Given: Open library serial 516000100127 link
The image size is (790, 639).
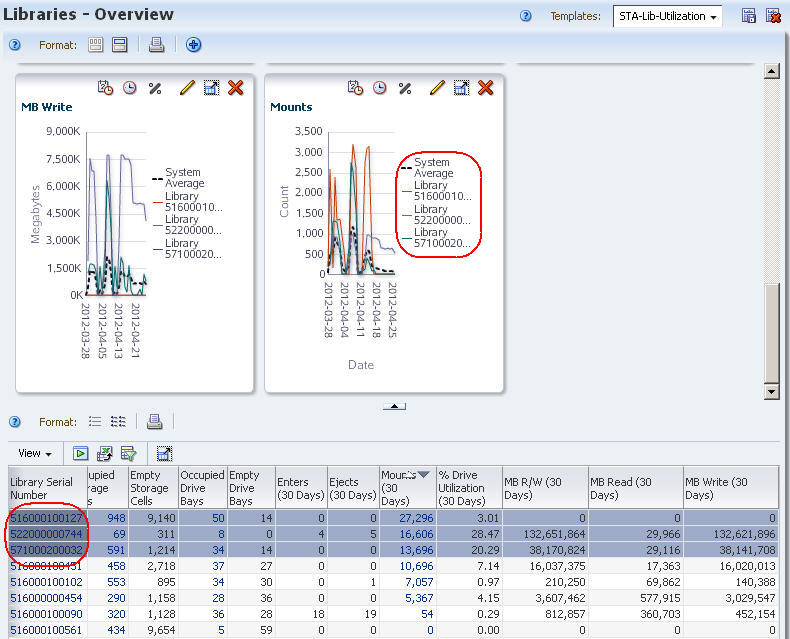Looking at the screenshot, I should (47, 518).
